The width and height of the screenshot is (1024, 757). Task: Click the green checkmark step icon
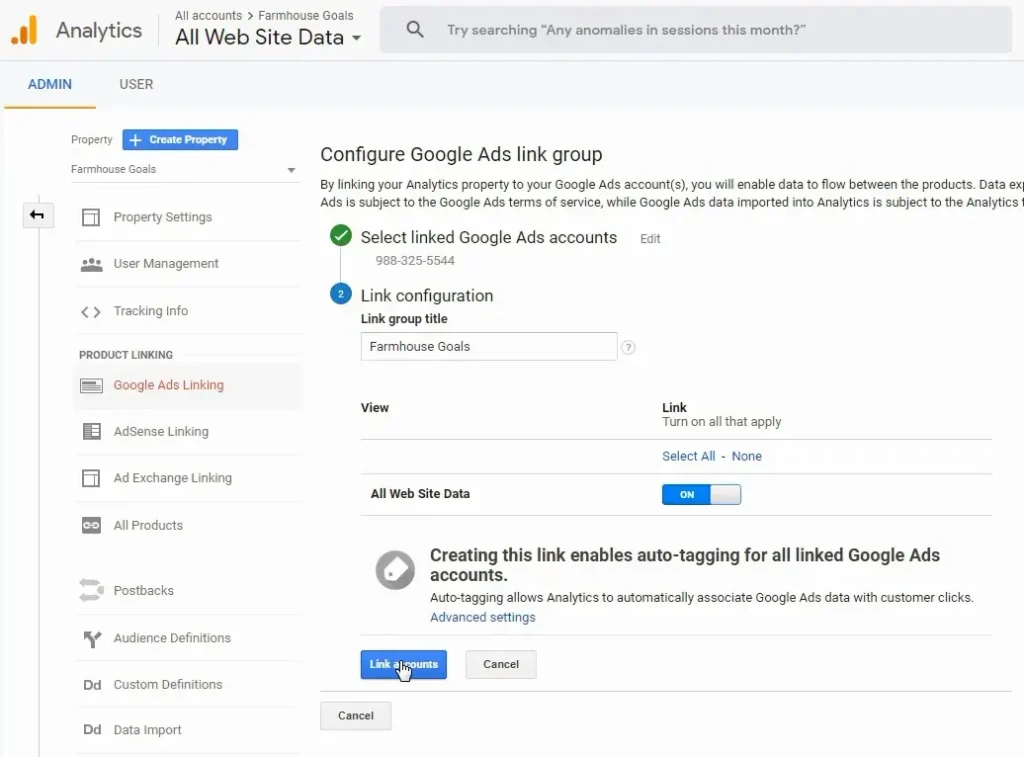[x=340, y=235]
